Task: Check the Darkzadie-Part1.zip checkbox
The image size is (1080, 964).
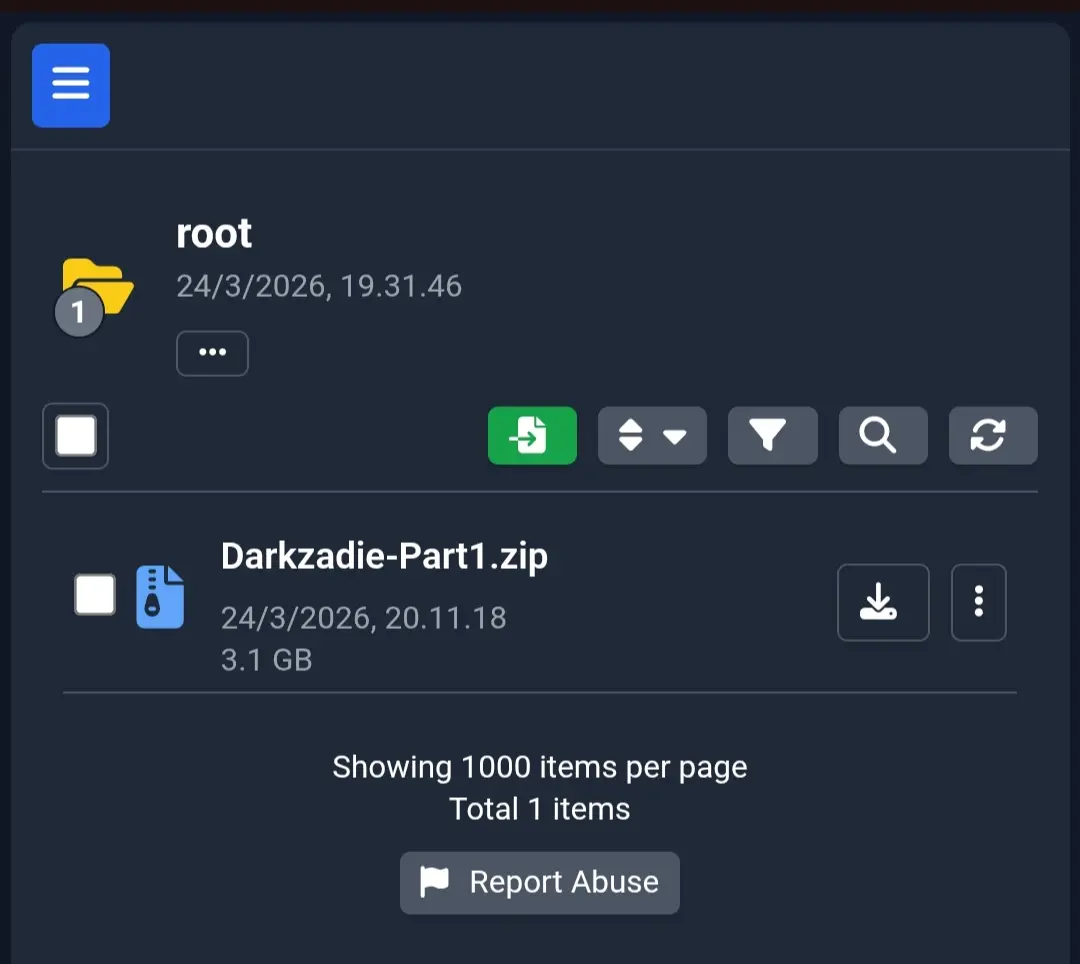Action: tap(95, 594)
